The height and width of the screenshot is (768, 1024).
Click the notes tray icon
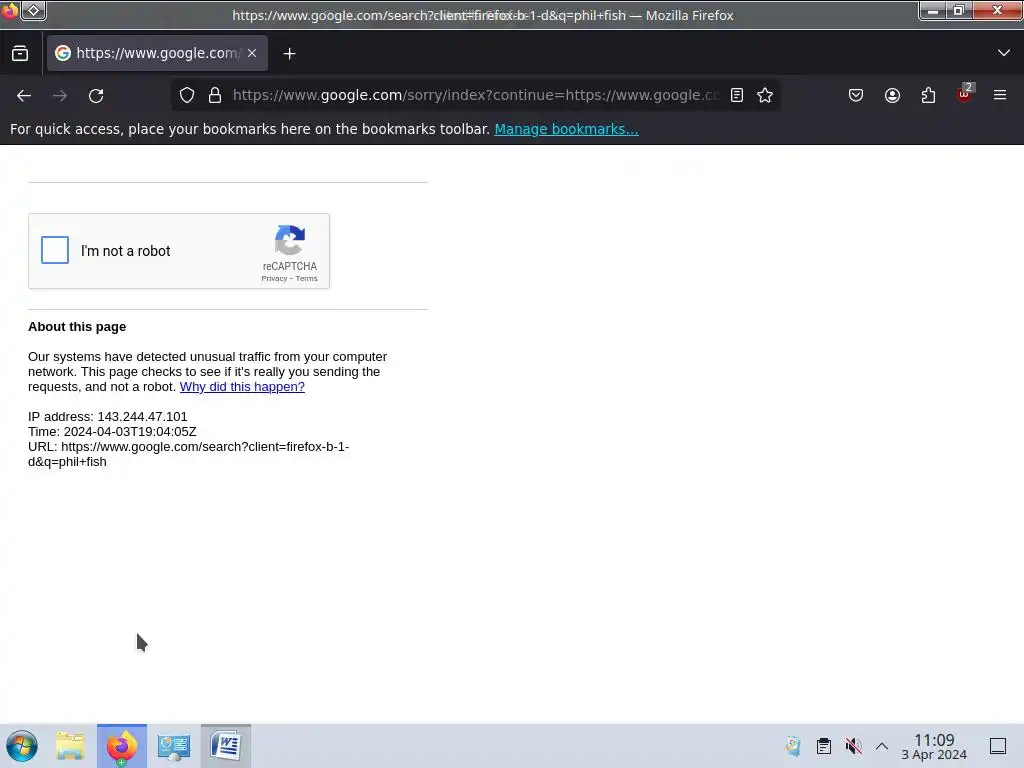tap(793, 746)
